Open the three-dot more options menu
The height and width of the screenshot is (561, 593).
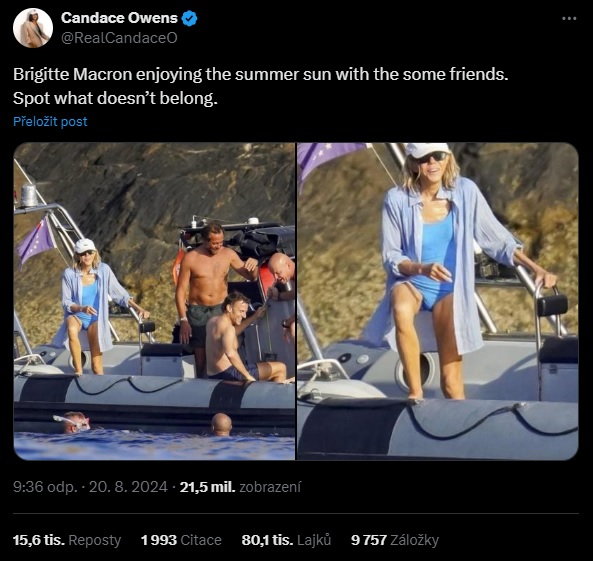coord(569,18)
